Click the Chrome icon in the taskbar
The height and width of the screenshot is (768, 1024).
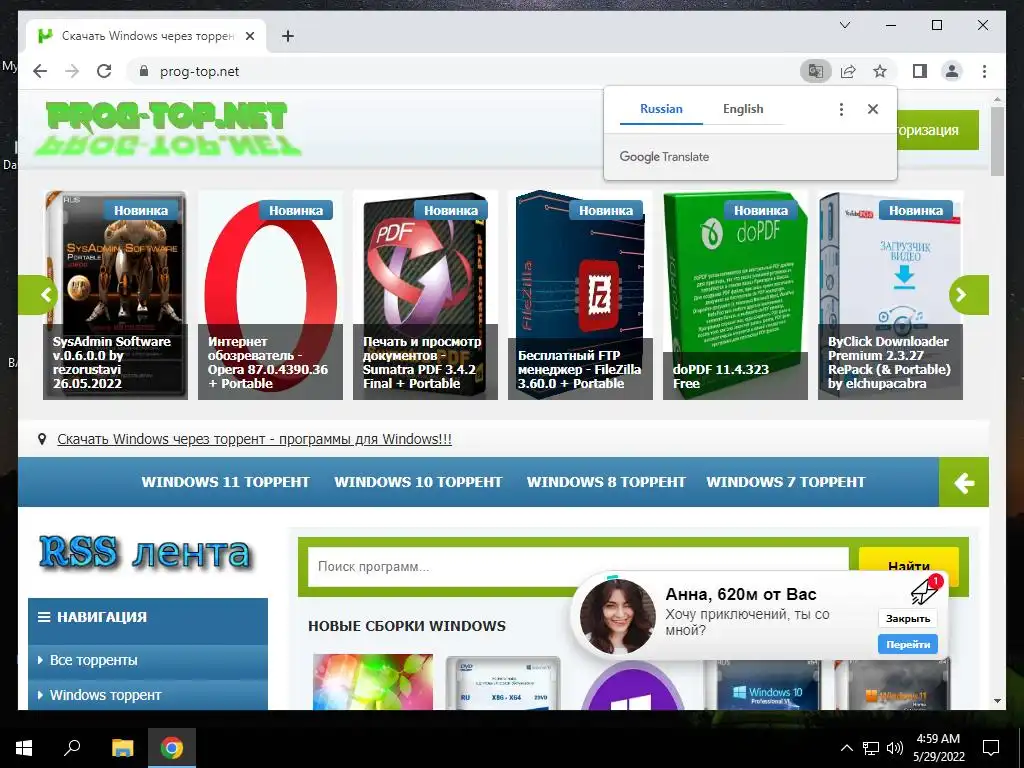172,748
